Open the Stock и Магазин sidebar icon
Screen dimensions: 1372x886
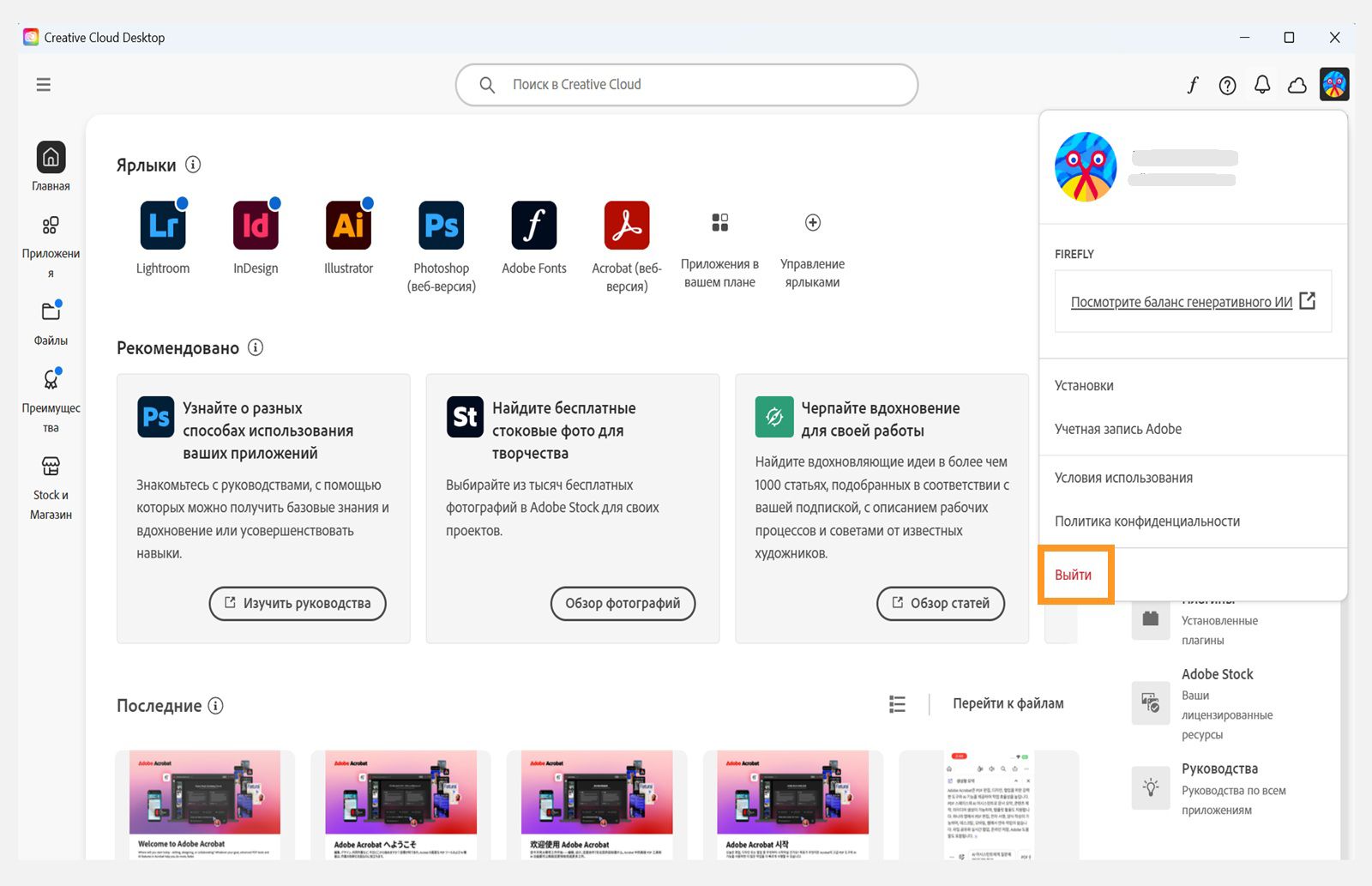[51, 466]
